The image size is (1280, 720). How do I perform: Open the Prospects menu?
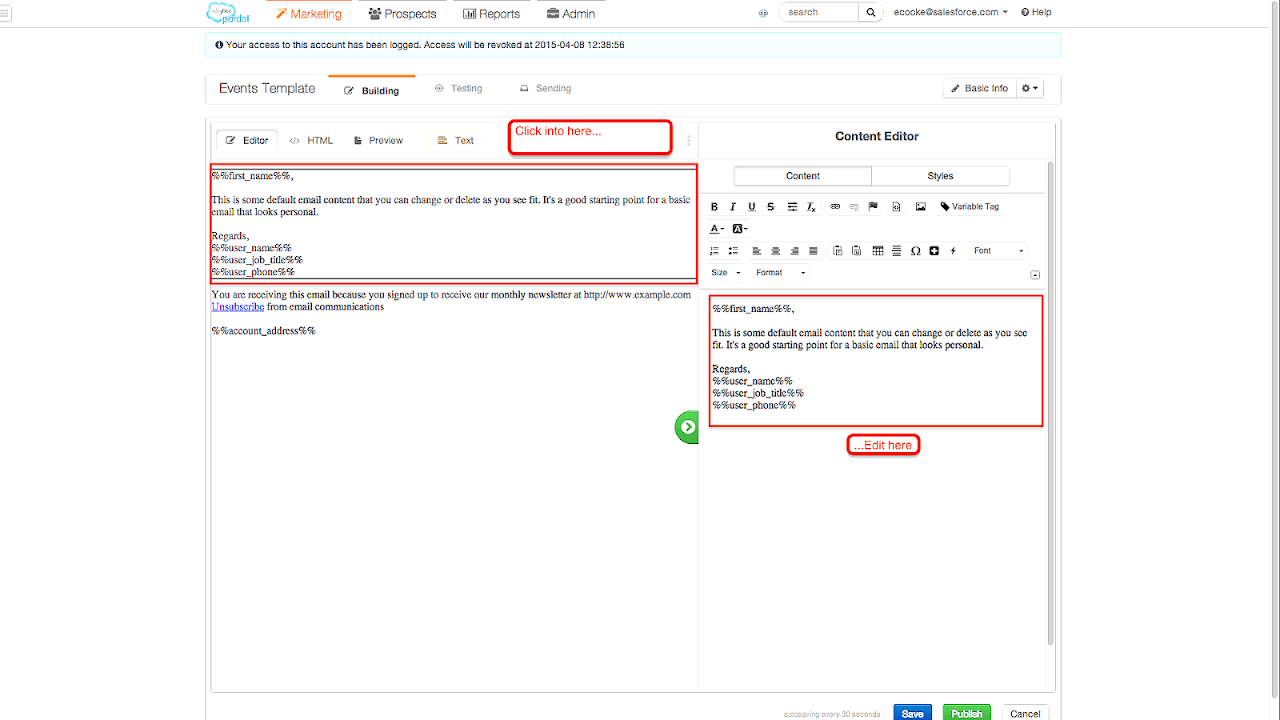pyautogui.click(x=402, y=14)
